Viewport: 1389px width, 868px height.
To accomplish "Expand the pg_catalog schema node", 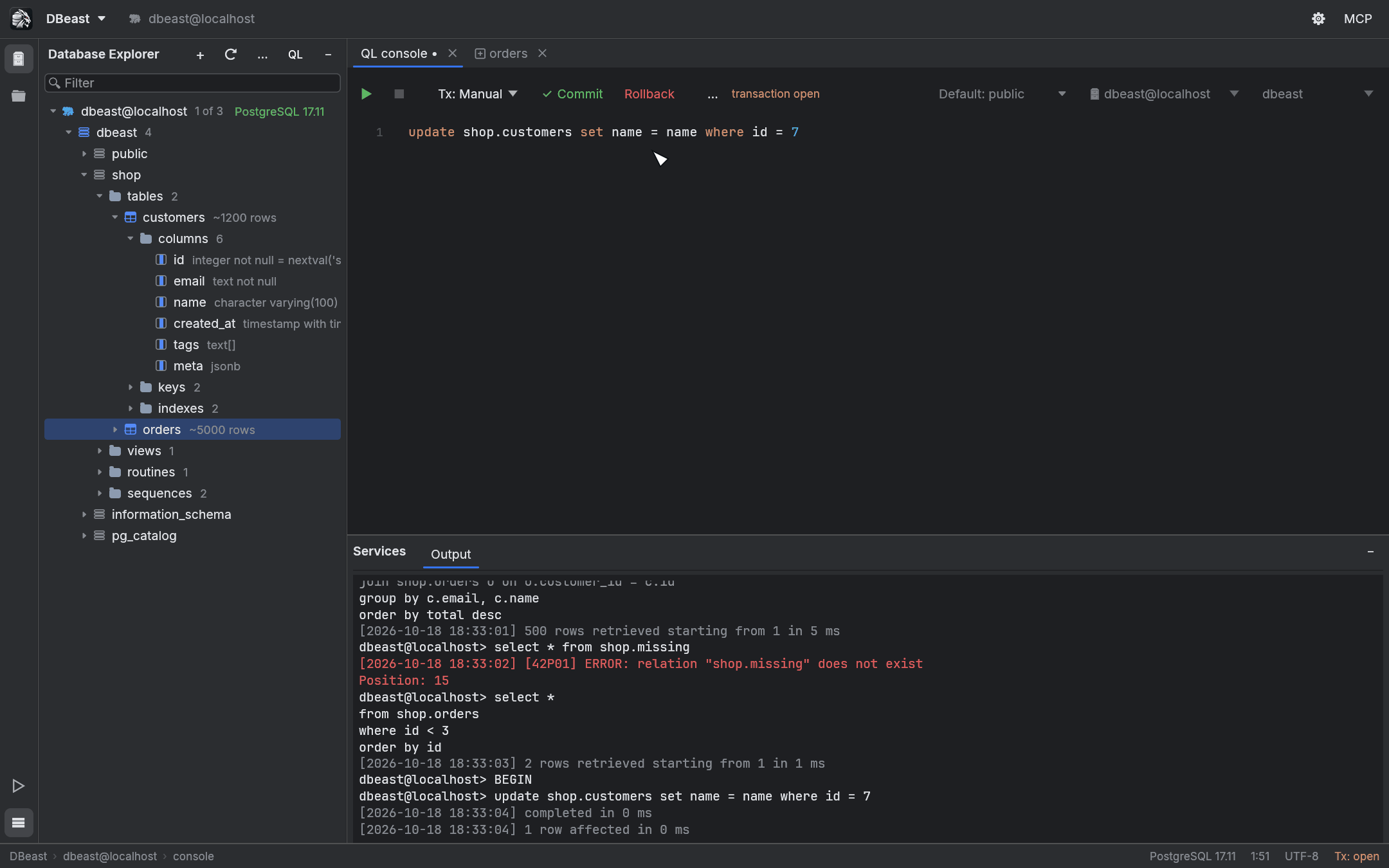I will 84,536.
